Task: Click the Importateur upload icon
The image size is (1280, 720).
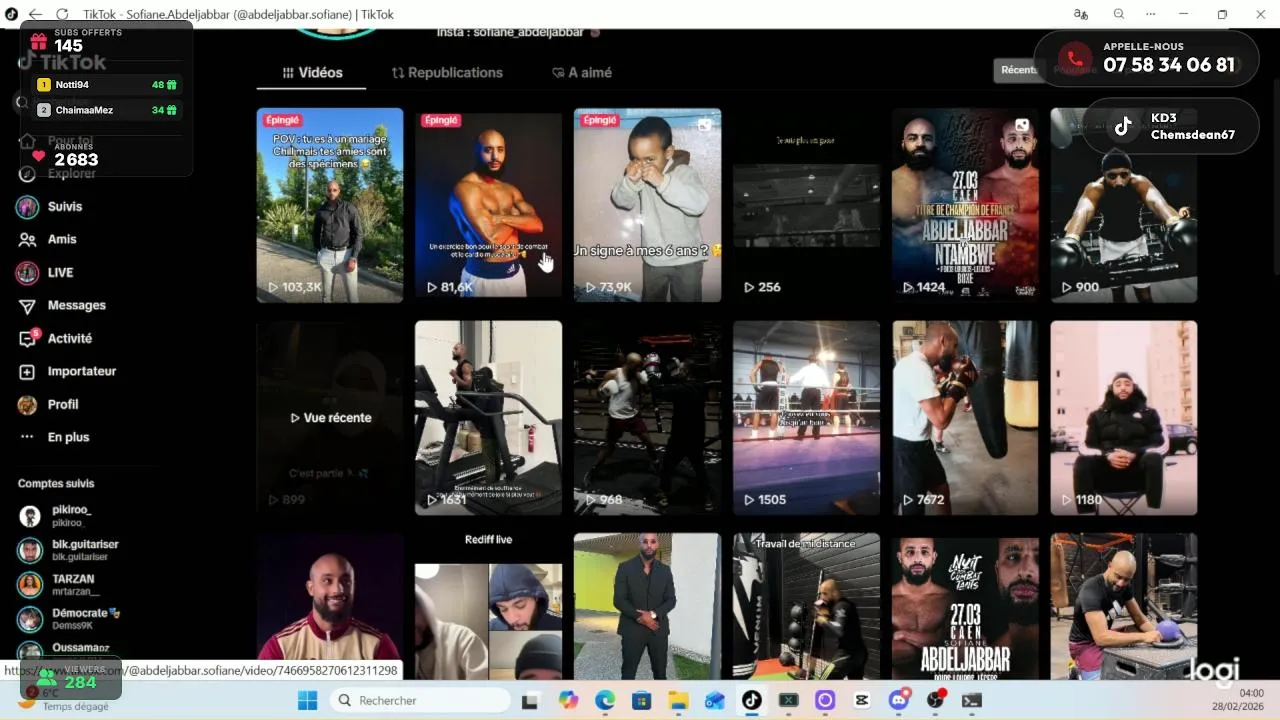Action: tap(28, 372)
